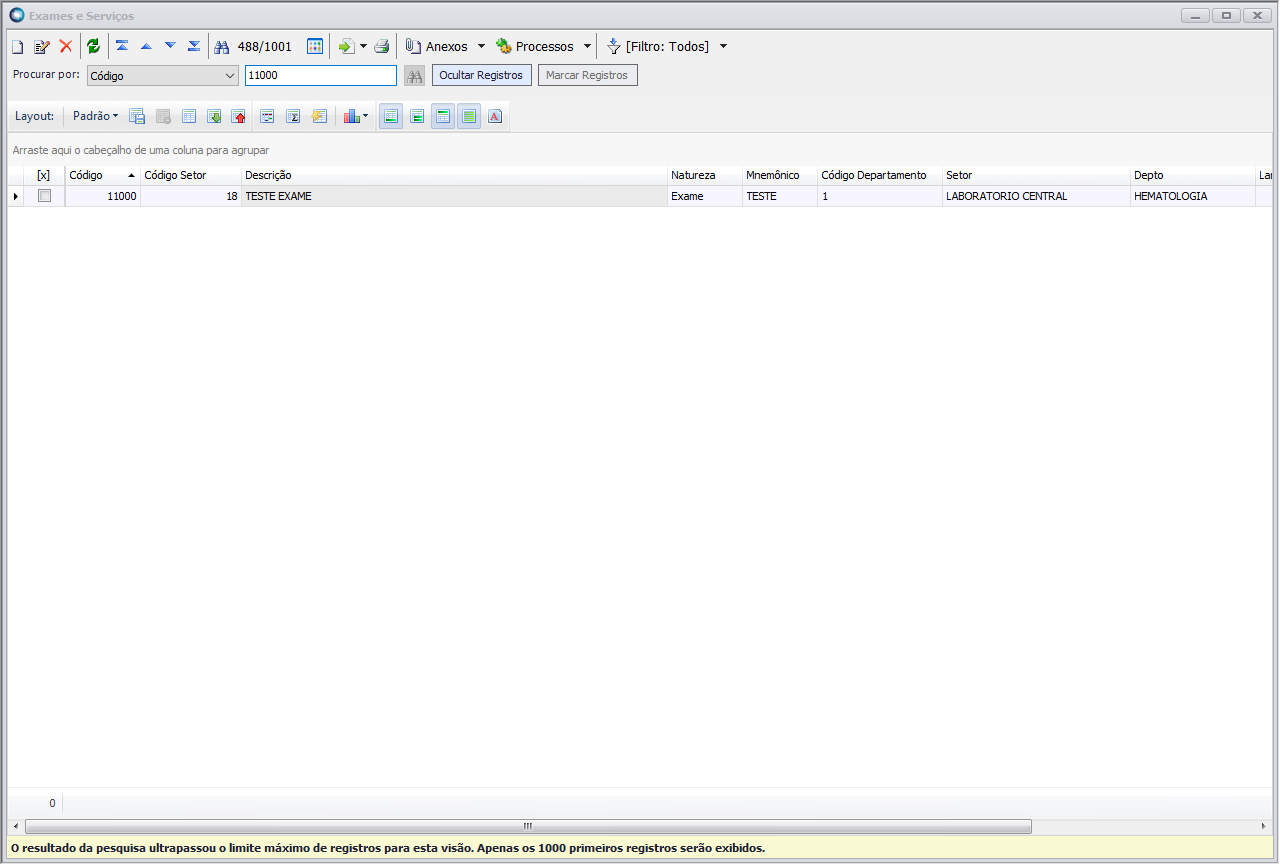The image size is (1280, 865).
Task: Click the printer icon
Action: (x=382, y=47)
